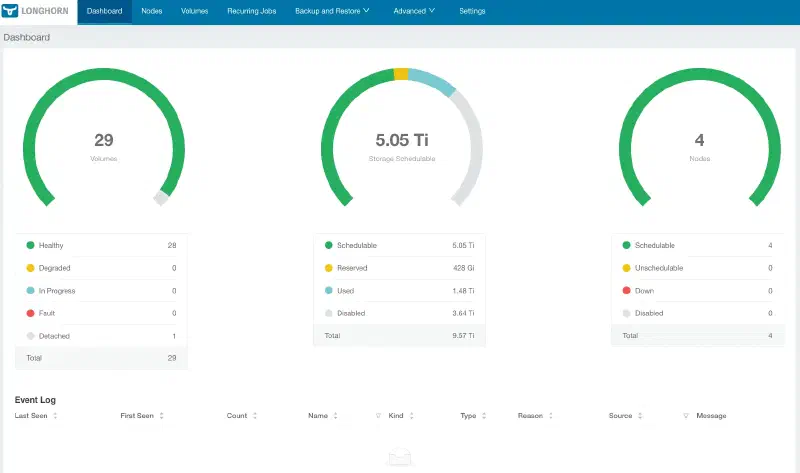Expand the Backup and Restore menu

[x=332, y=11]
